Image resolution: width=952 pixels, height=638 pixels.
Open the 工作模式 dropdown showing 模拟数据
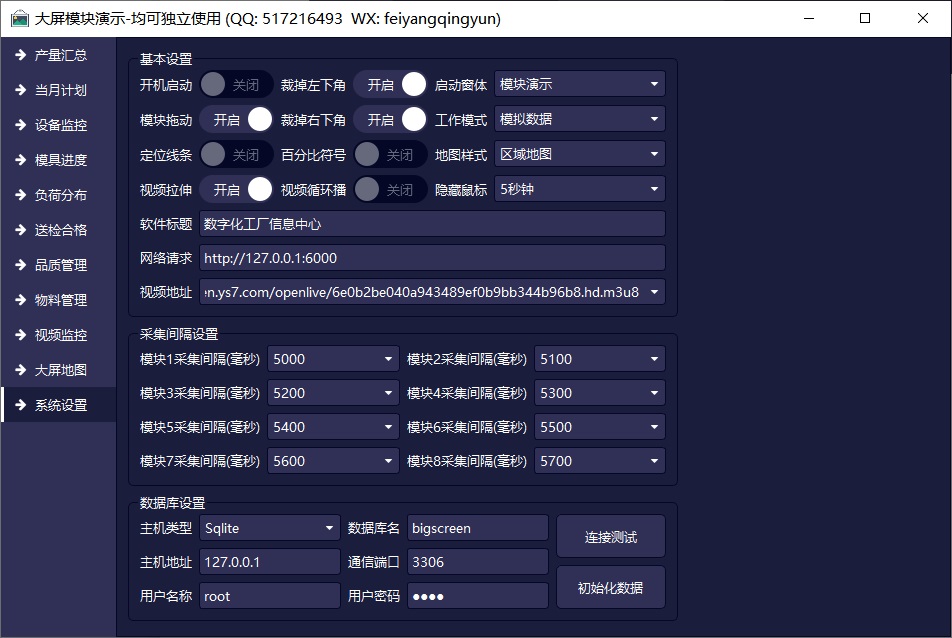coord(580,119)
